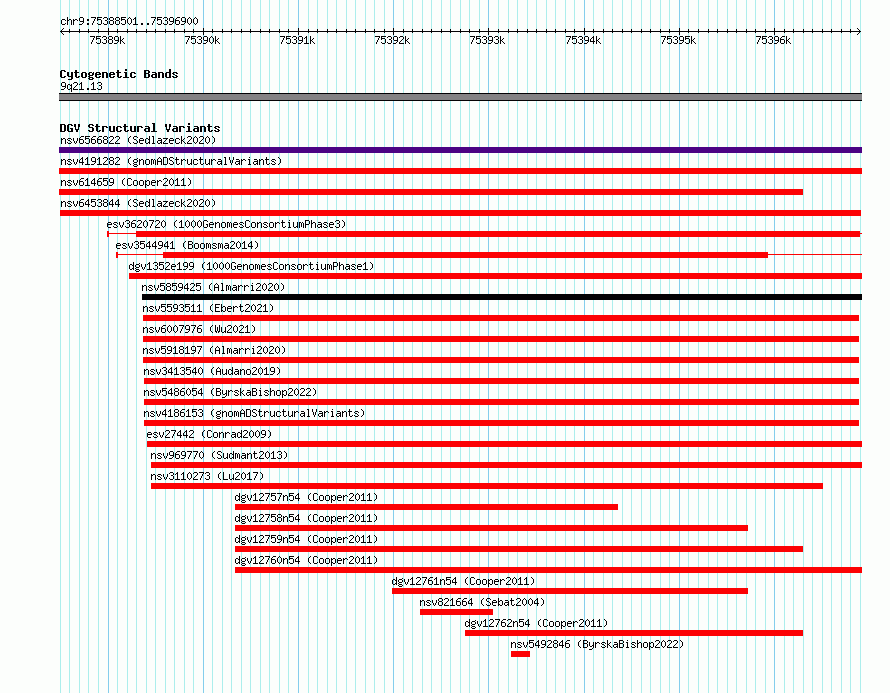Select dgv12758n54 (Cooper2011) label
Image resolution: width=890 pixels, height=693 pixels.
tap(307, 518)
